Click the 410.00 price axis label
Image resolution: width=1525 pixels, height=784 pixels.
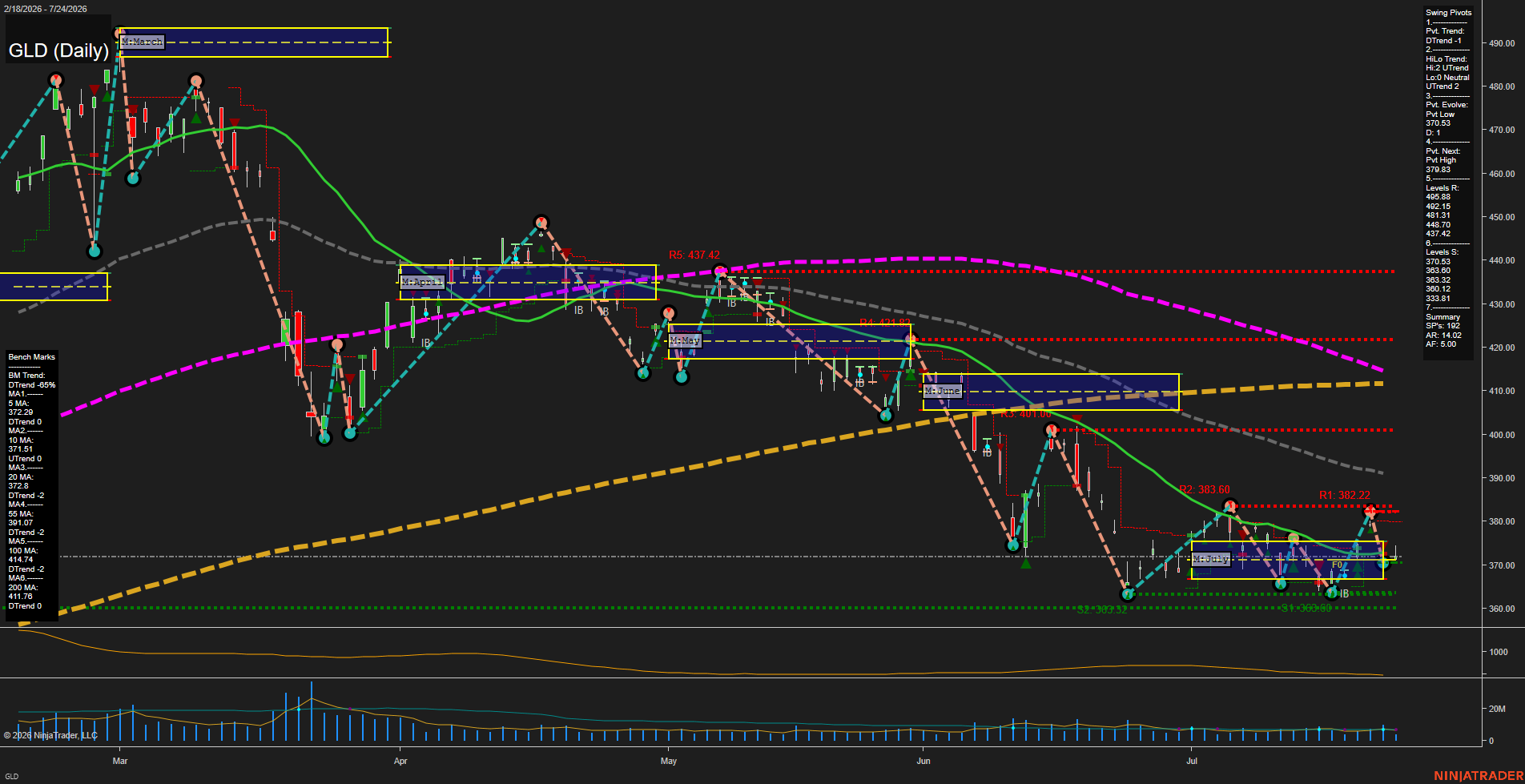coord(1502,391)
